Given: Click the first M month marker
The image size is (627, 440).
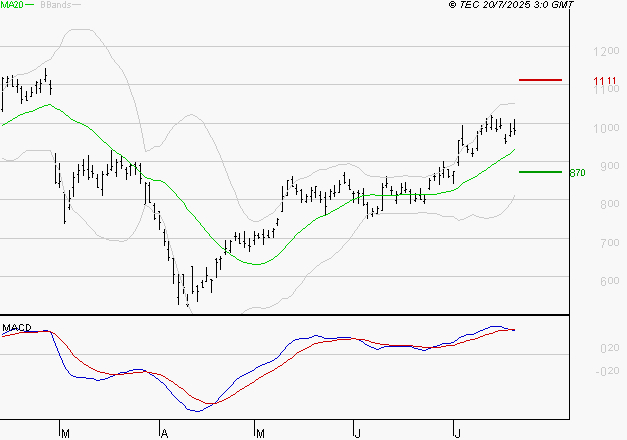Looking at the screenshot, I should click(x=66, y=433).
